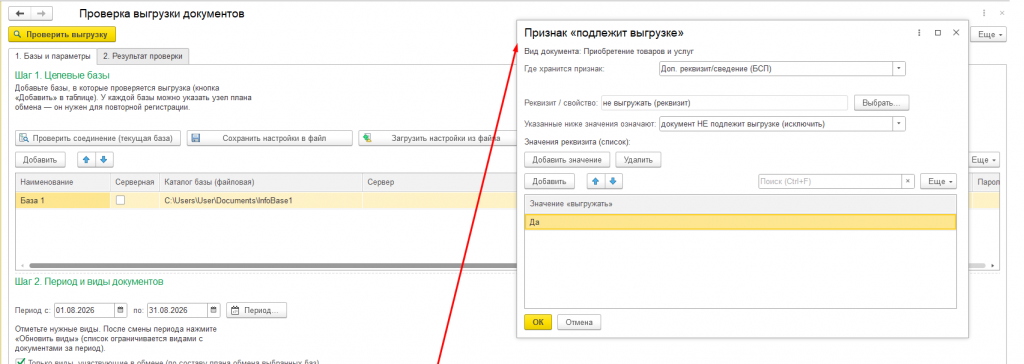Viewport: 1024px width, 364px height.
Task: Open the Еще menu beside the Парол column
Action: tap(983, 159)
